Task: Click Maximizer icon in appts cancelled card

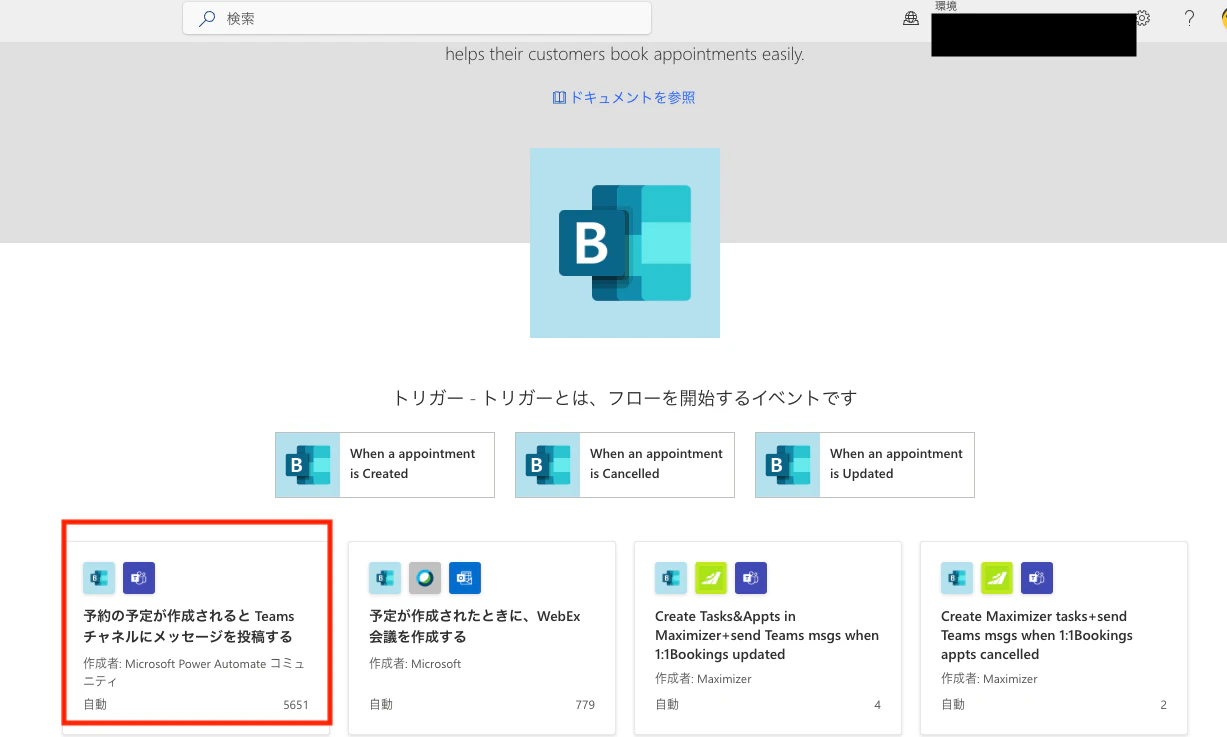Action: pos(997,578)
